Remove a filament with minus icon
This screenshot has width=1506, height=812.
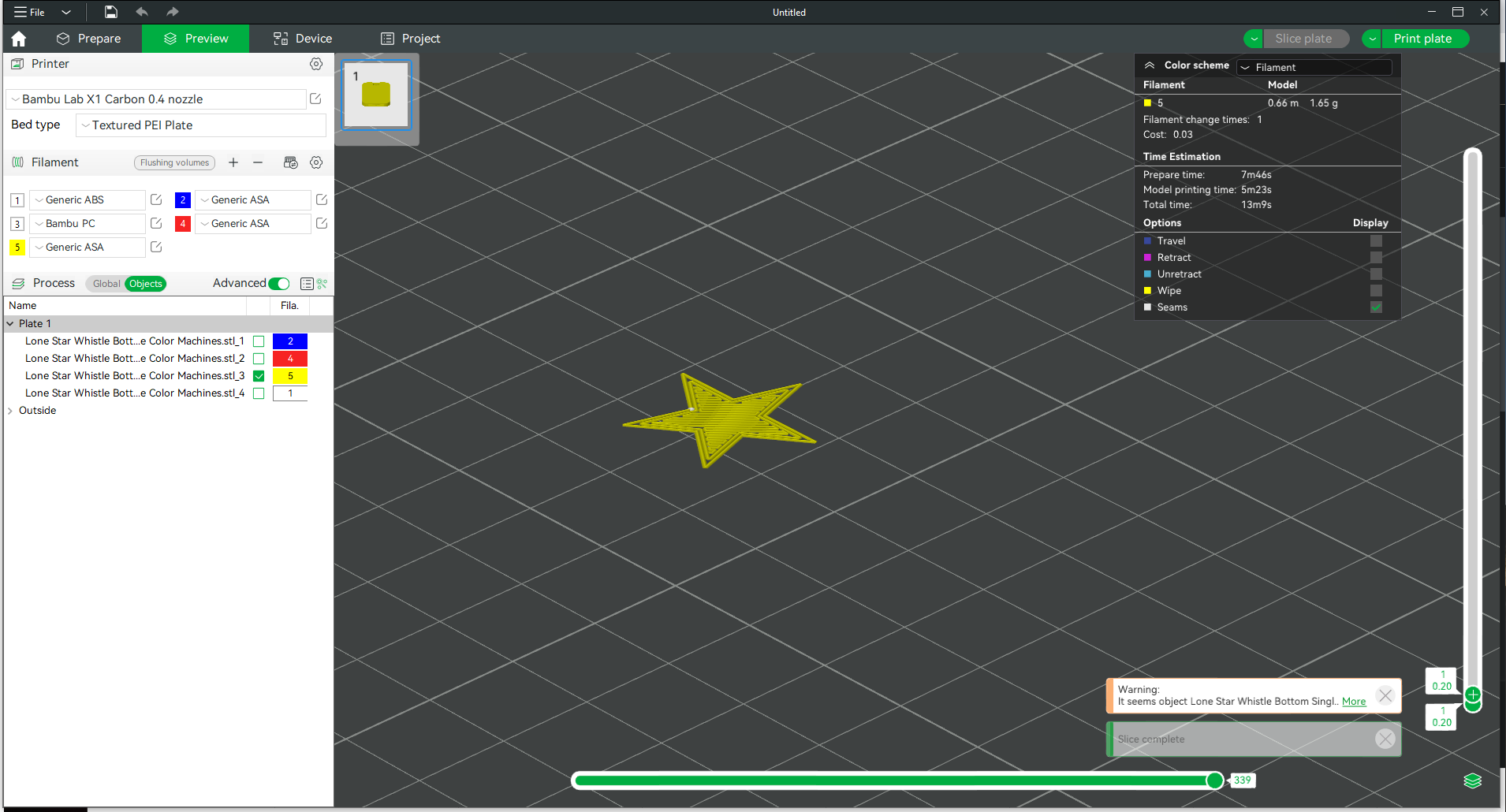pos(258,162)
